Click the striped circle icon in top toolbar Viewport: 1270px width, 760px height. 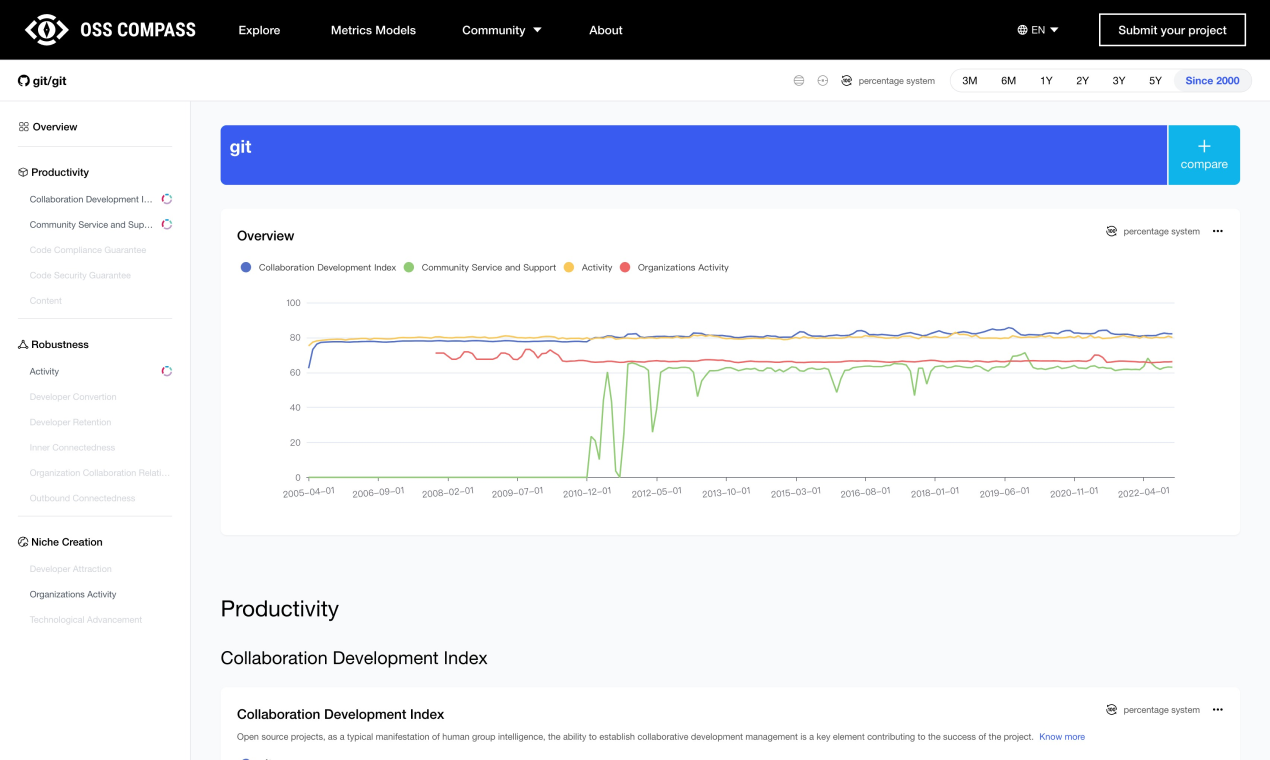click(798, 81)
